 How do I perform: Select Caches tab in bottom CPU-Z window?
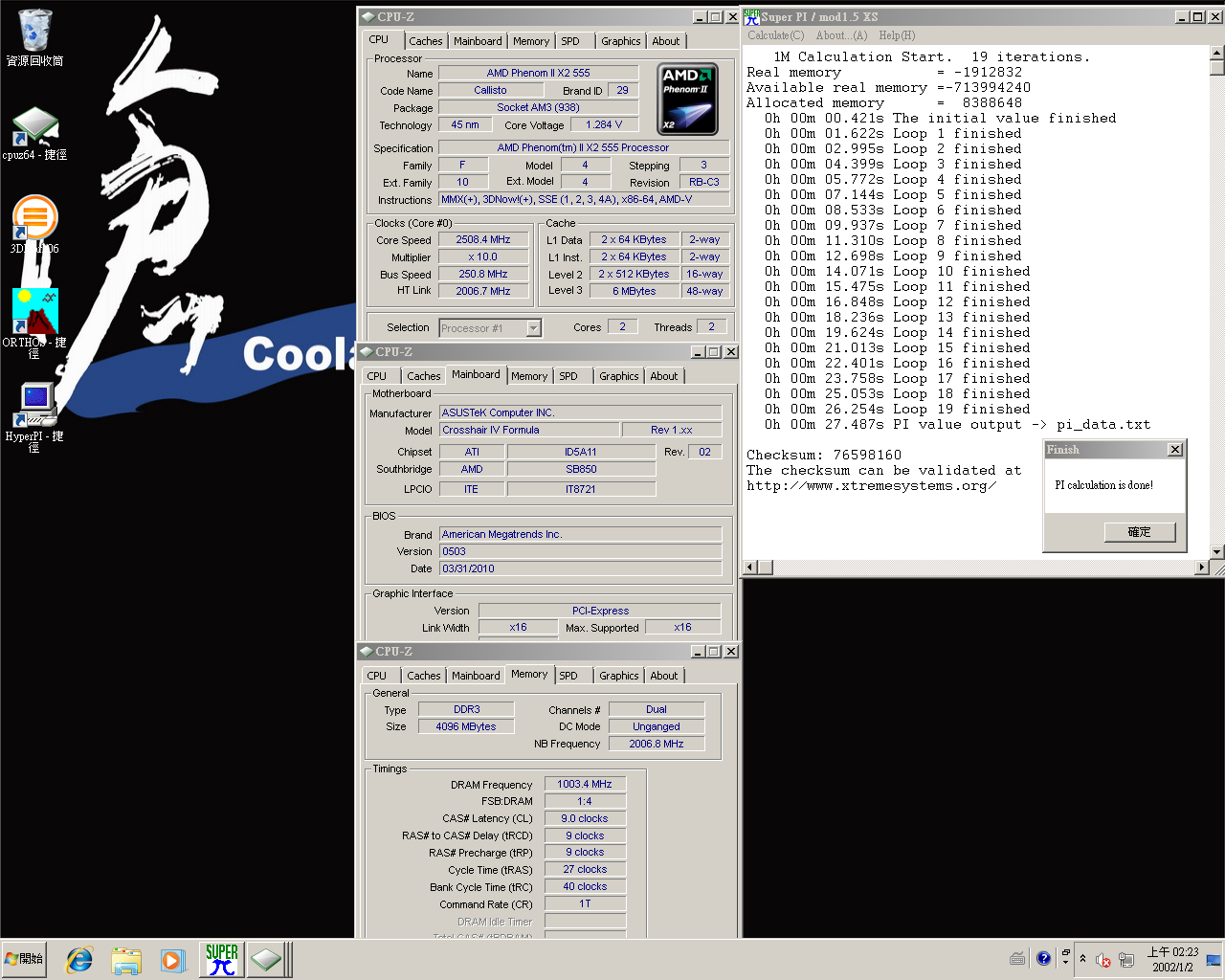424,676
